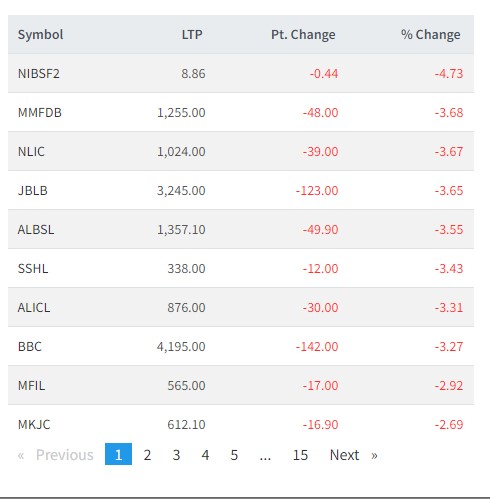Viewport: 490px width, 499px height.
Task: Select current page 1 button
Action: coord(118,454)
